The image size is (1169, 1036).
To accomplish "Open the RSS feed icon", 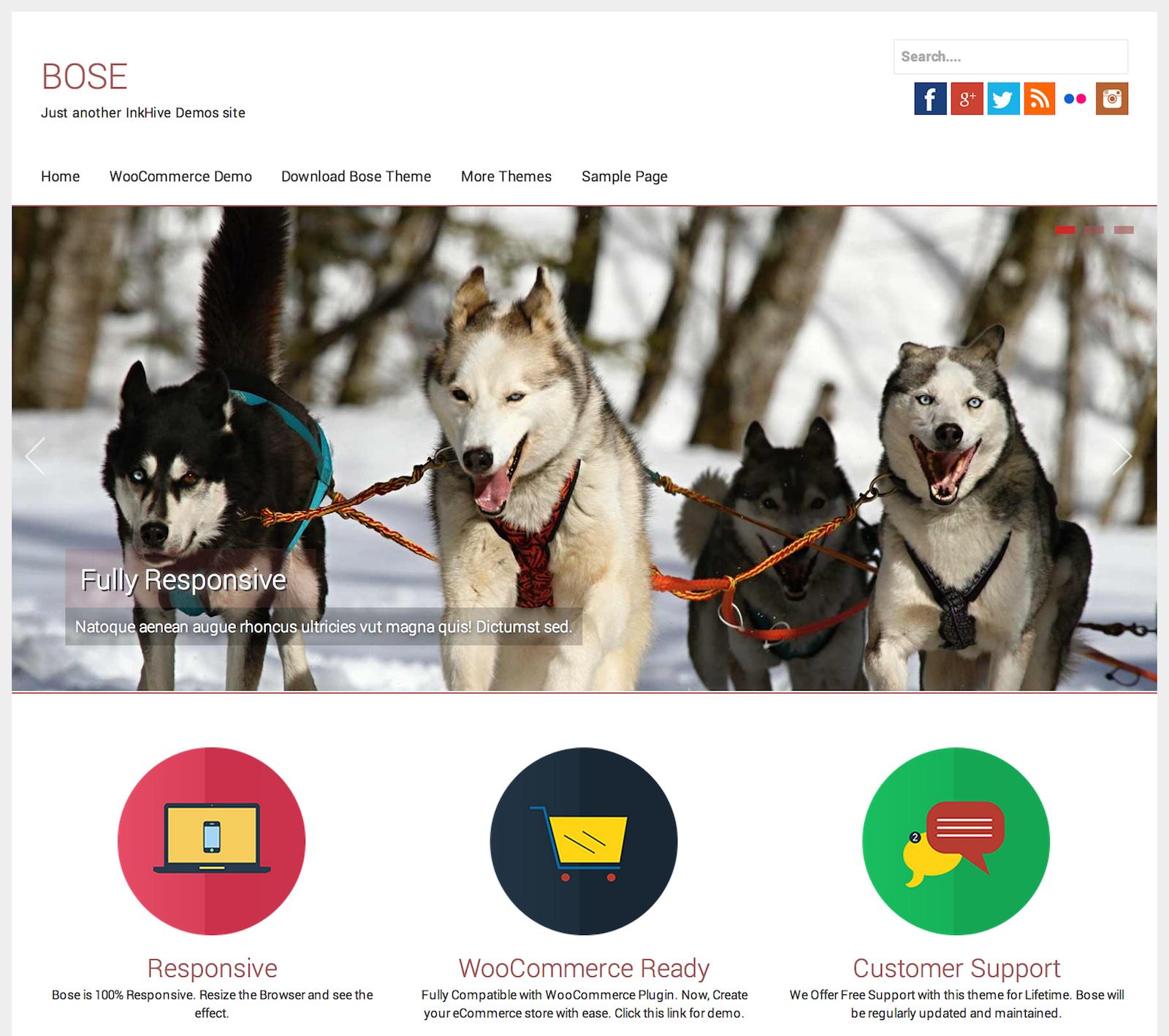I will click(x=1039, y=99).
